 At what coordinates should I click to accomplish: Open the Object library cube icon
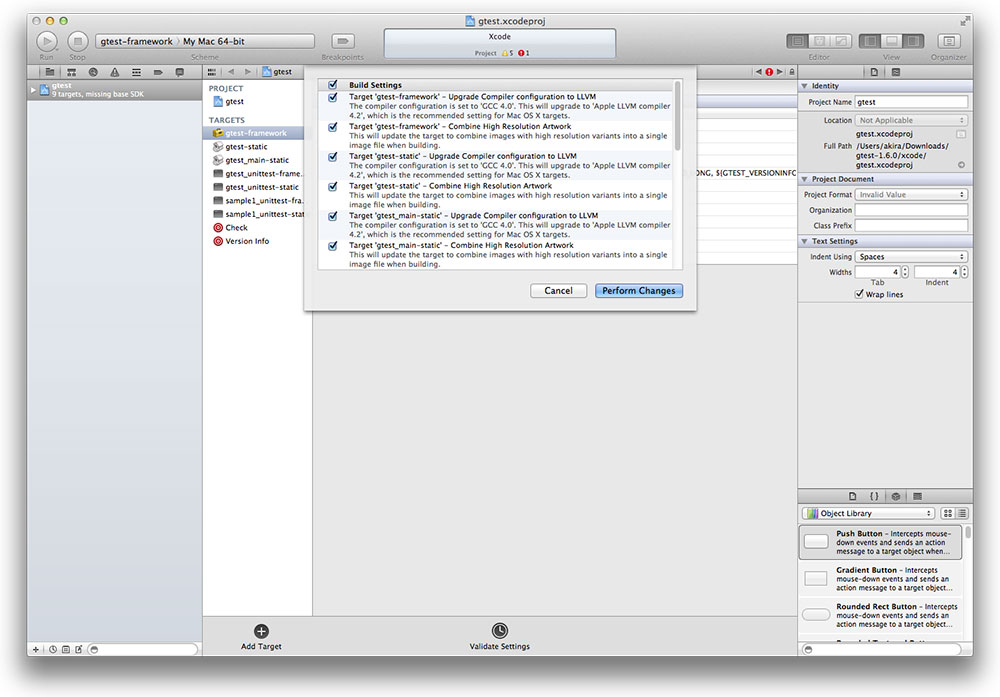tap(896, 496)
